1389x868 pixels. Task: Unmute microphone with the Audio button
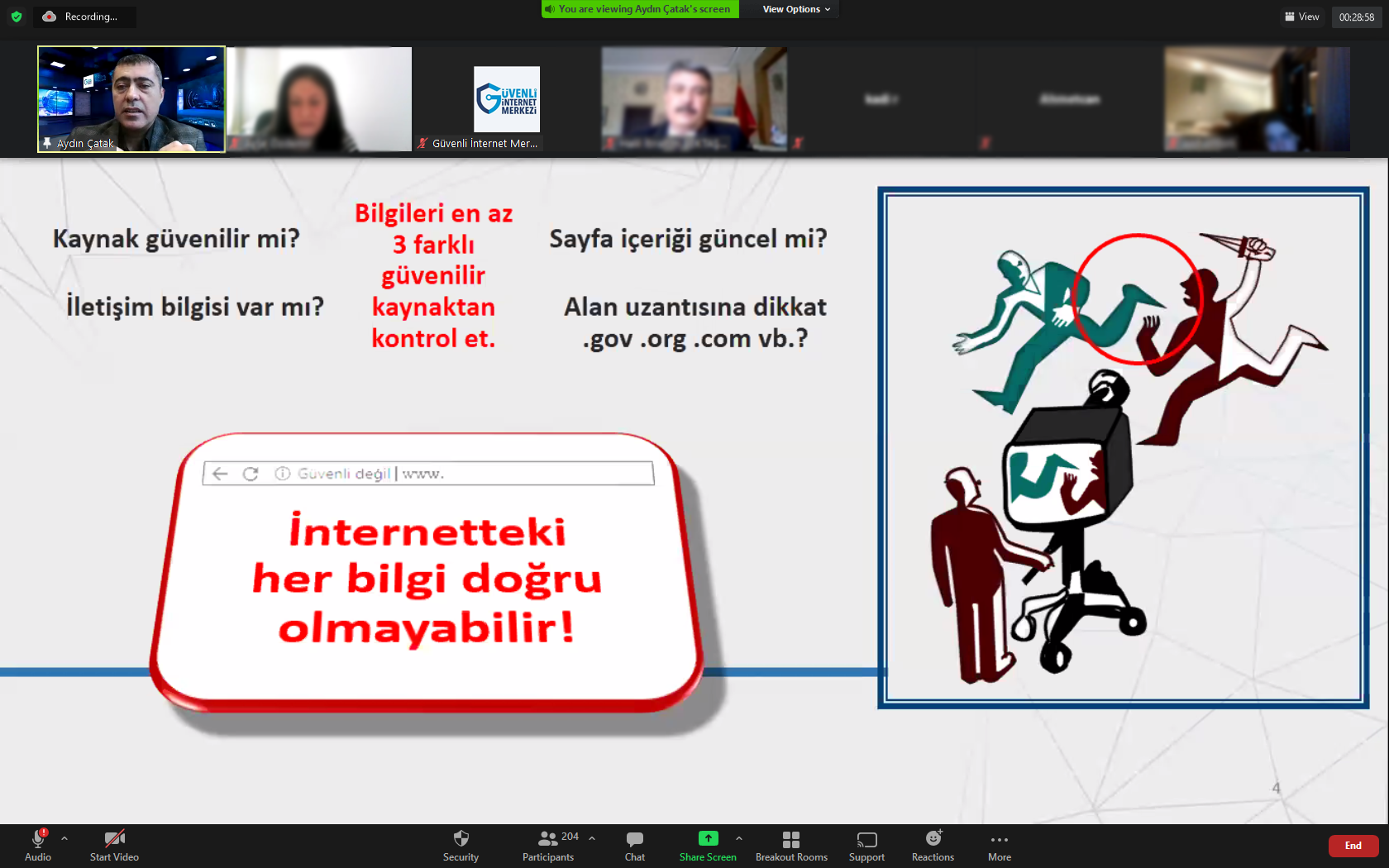tap(38, 845)
